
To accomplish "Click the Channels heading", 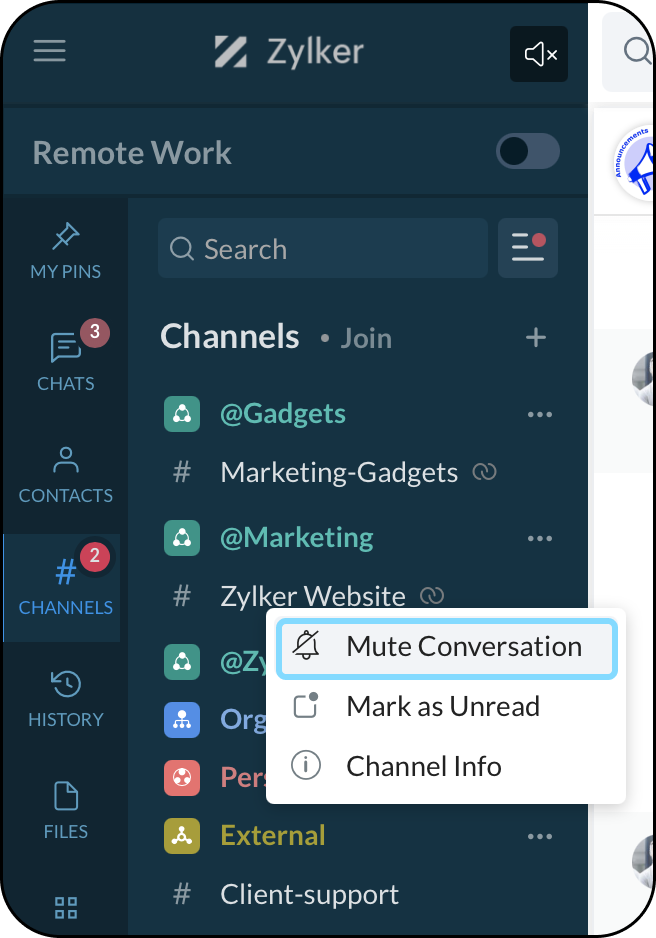I will (230, 336).
